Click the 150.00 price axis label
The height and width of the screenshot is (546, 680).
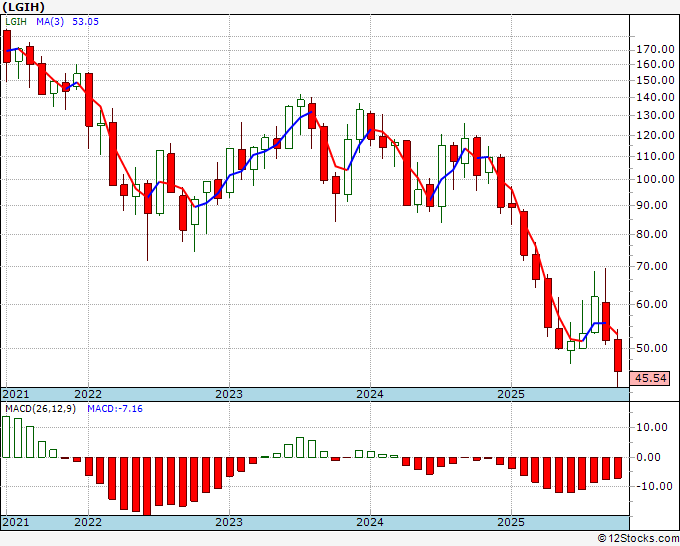pyautogui.click(x=655, y=80)
